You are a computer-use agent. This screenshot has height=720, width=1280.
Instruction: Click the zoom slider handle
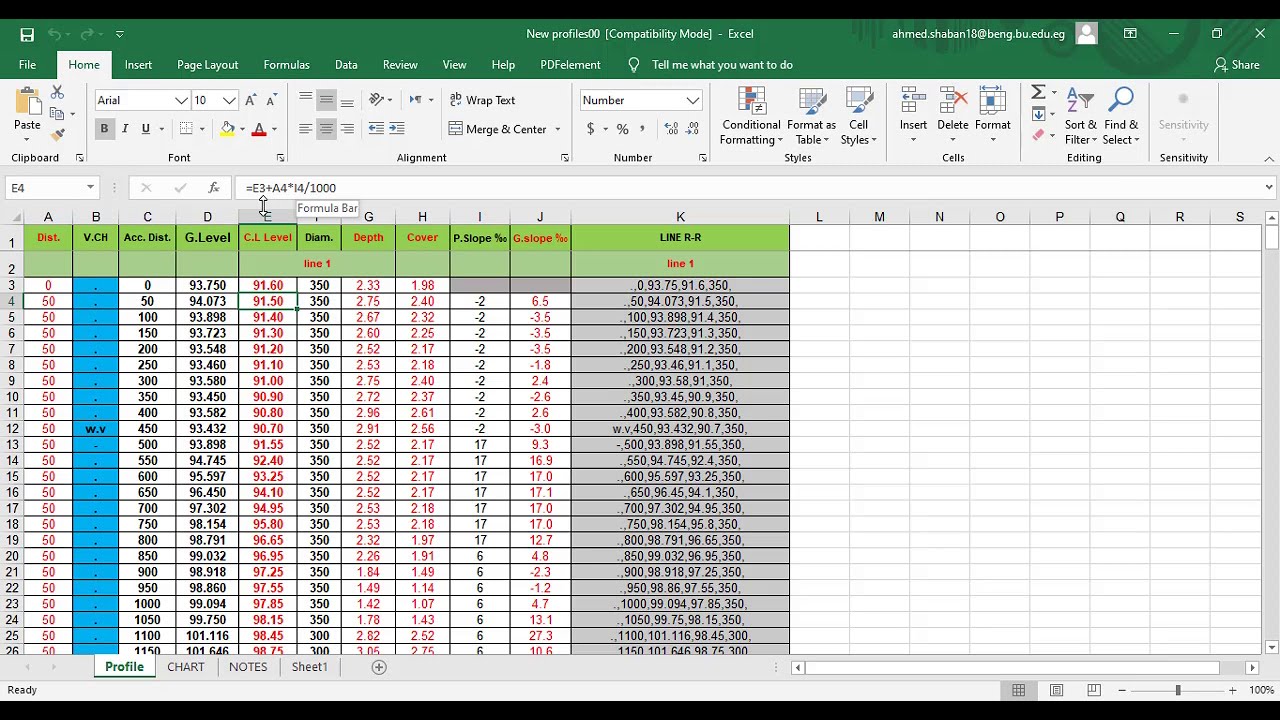[1177, 690]
